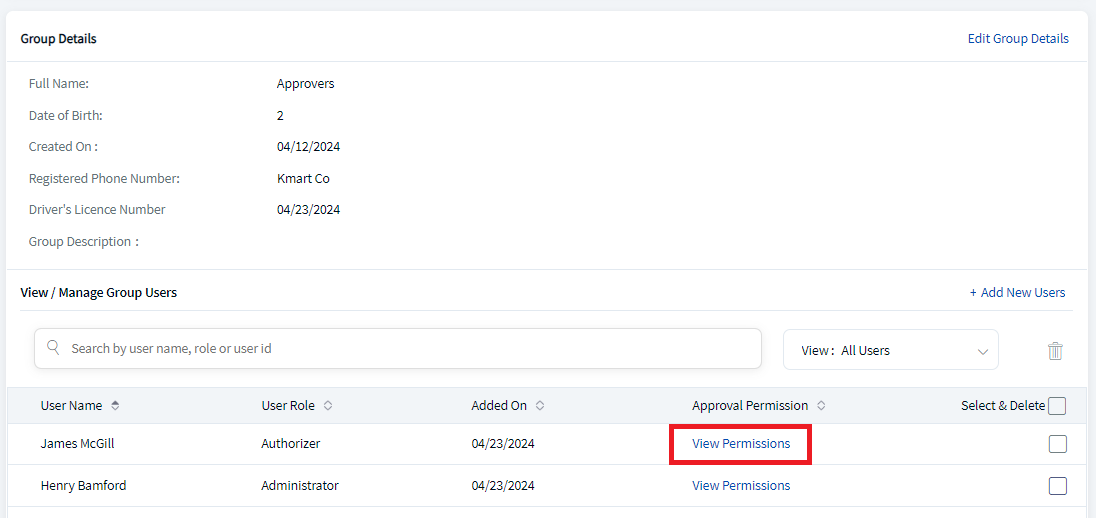View Permissions for James McGill

pyautogui.click(x=741, y=443)
